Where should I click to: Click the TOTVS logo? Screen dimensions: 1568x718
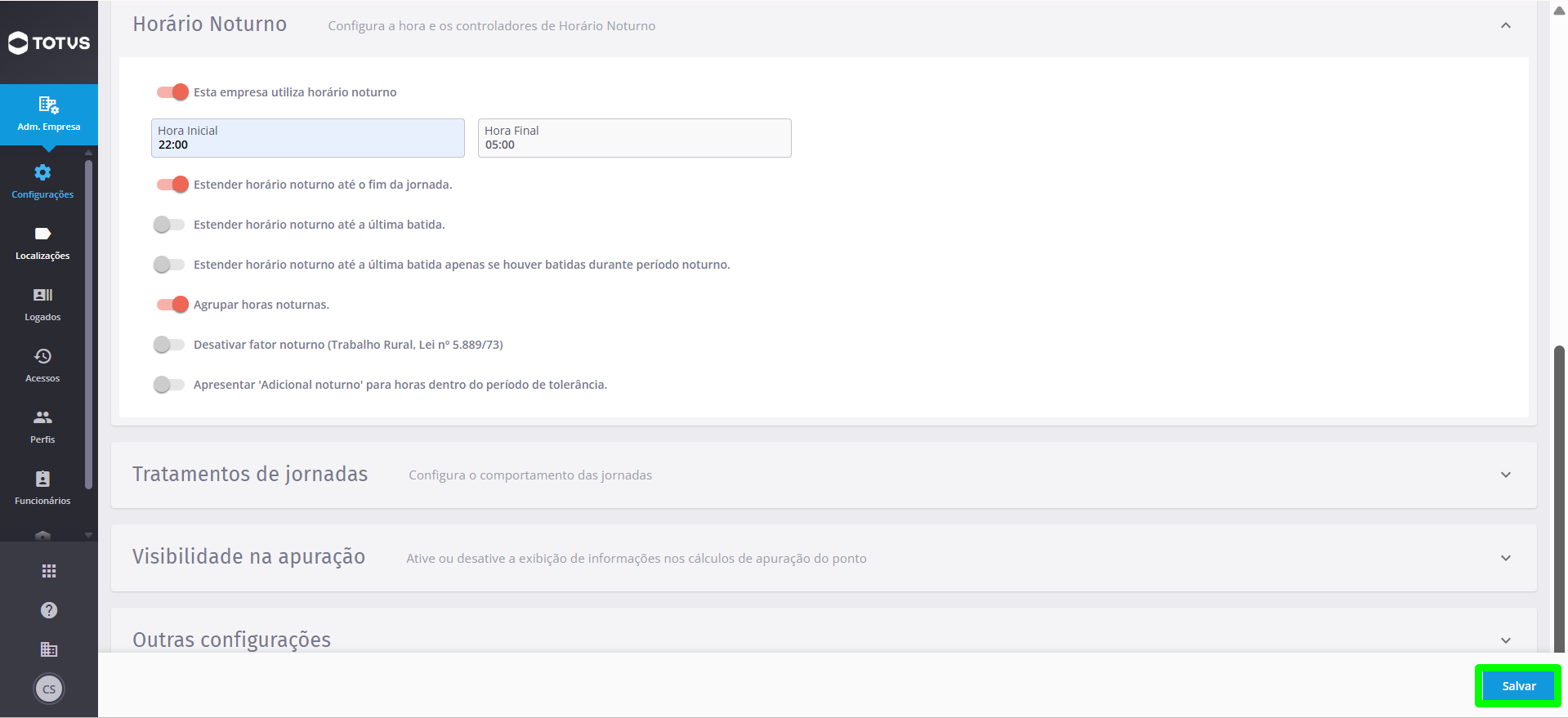(x=49, y=42)
